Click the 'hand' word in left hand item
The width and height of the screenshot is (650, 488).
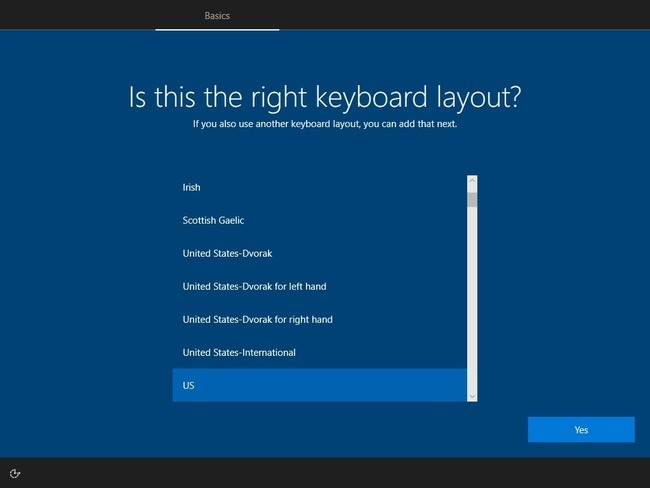pyautogui.click(x=316, y=286)
